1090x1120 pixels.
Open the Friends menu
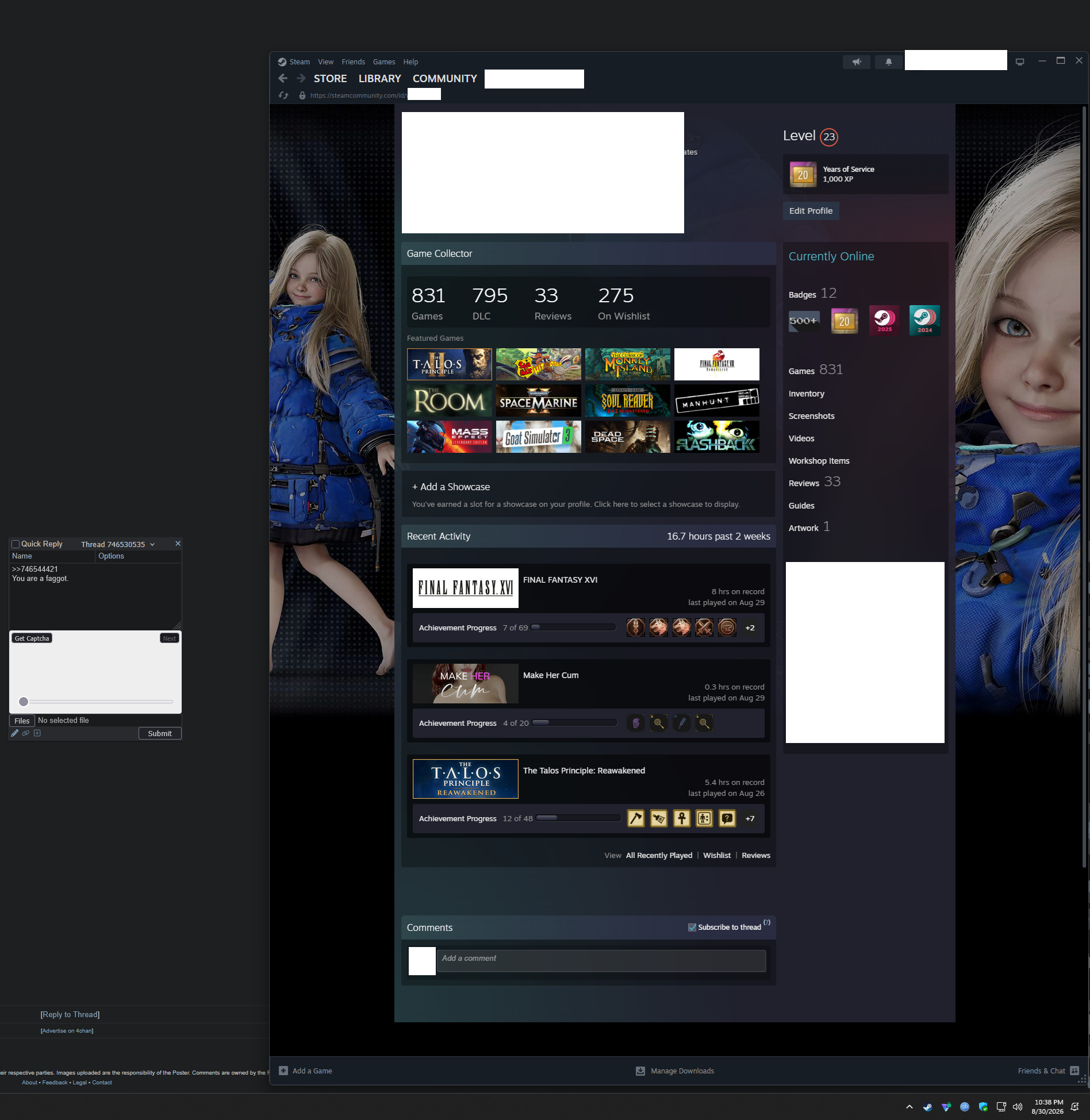(353, 61)
